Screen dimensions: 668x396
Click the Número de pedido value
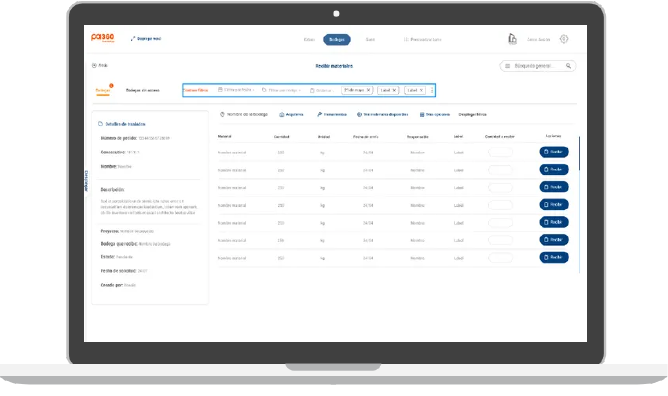154,138
